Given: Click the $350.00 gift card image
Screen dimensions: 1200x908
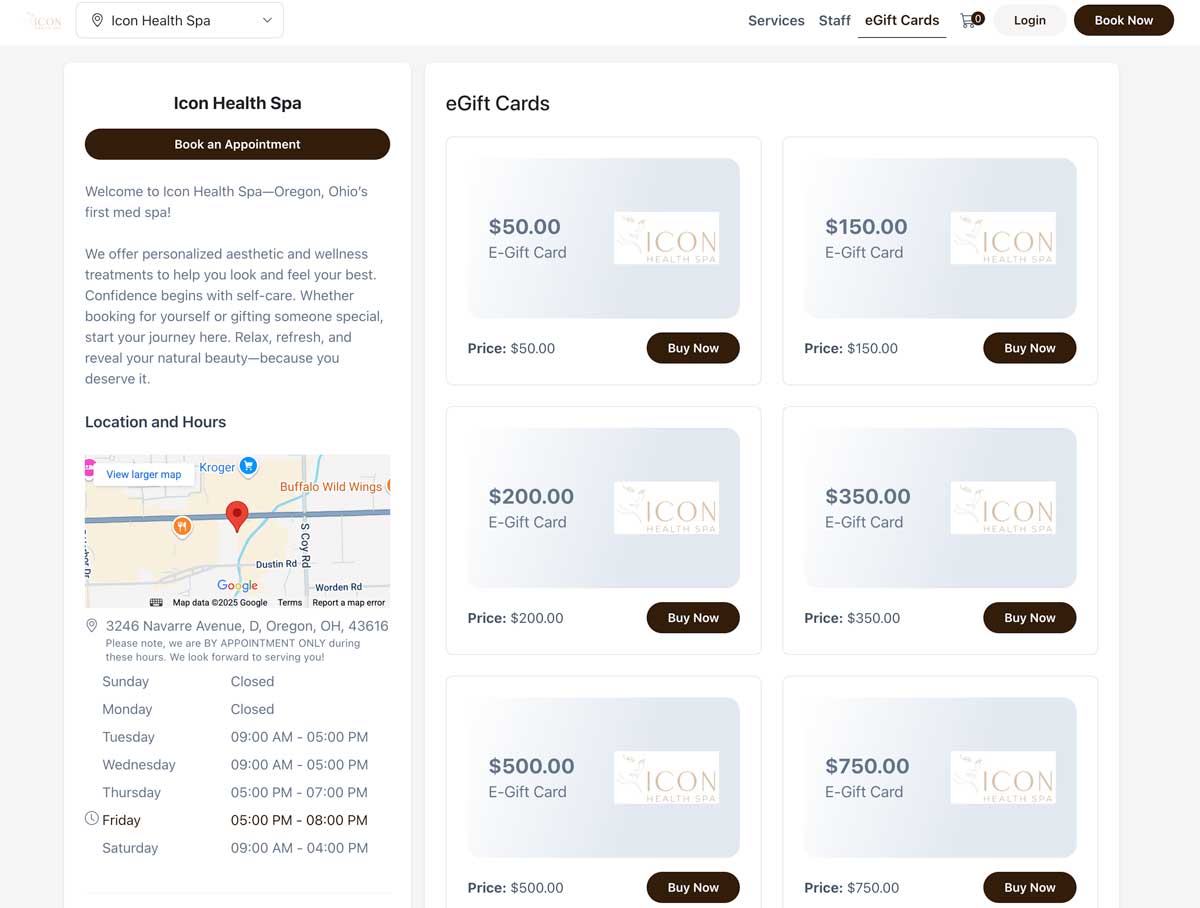Looking at the screenshot, I should (940, 508).
